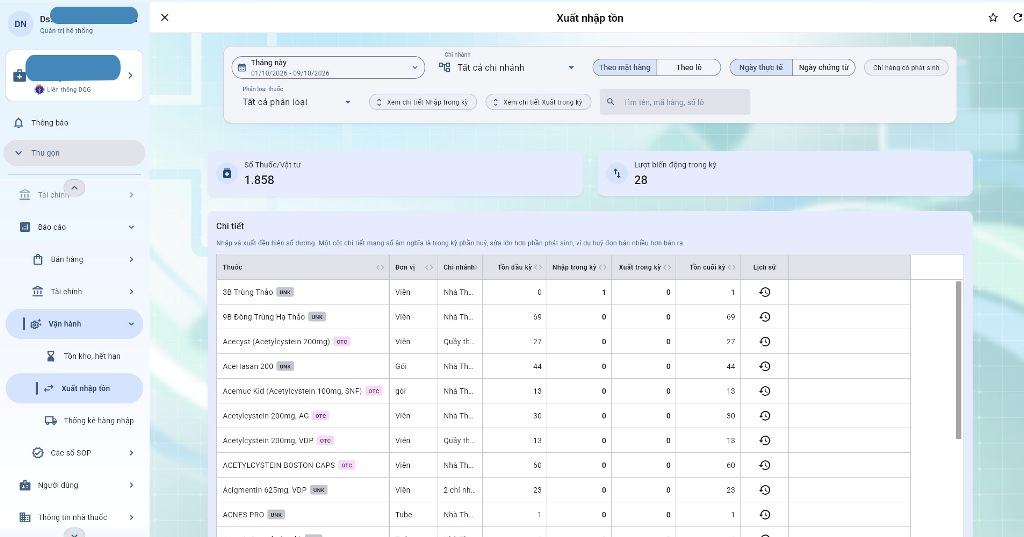Open history for Aclgmentin 625mg VDP
1024x537 pixels.
(765, 490)
